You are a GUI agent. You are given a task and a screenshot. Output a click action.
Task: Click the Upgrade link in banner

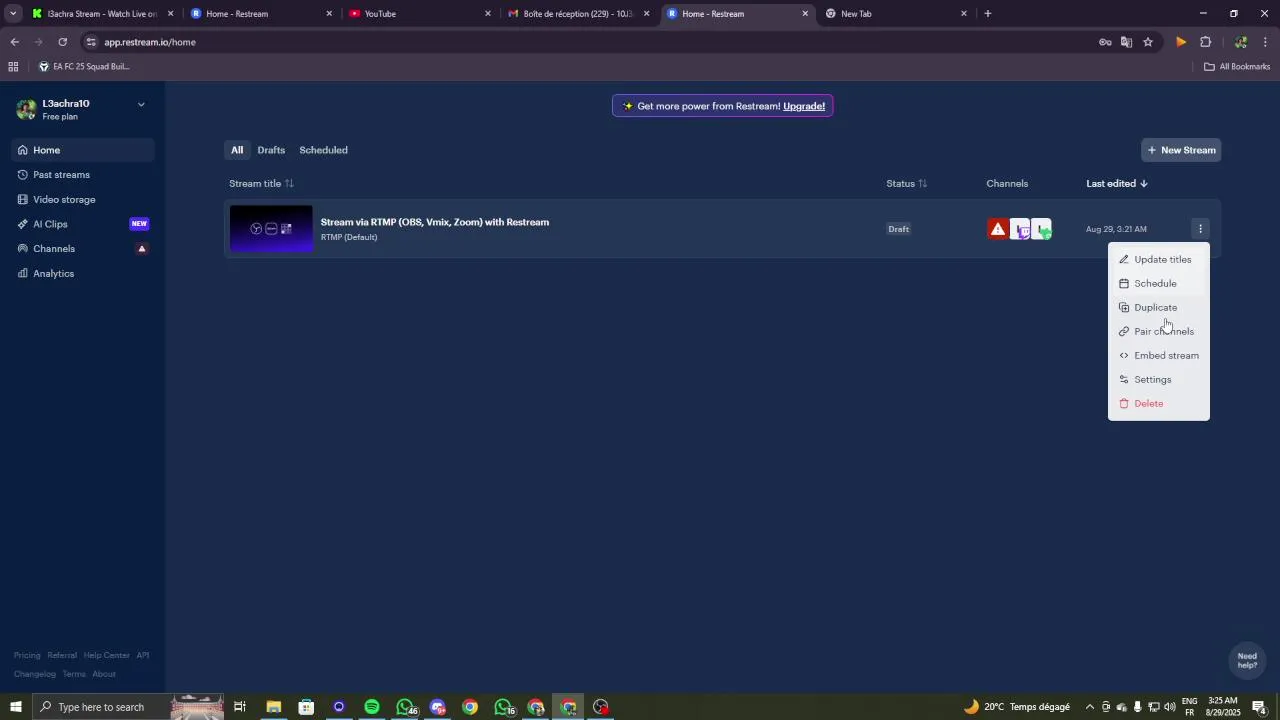[804, 106]
